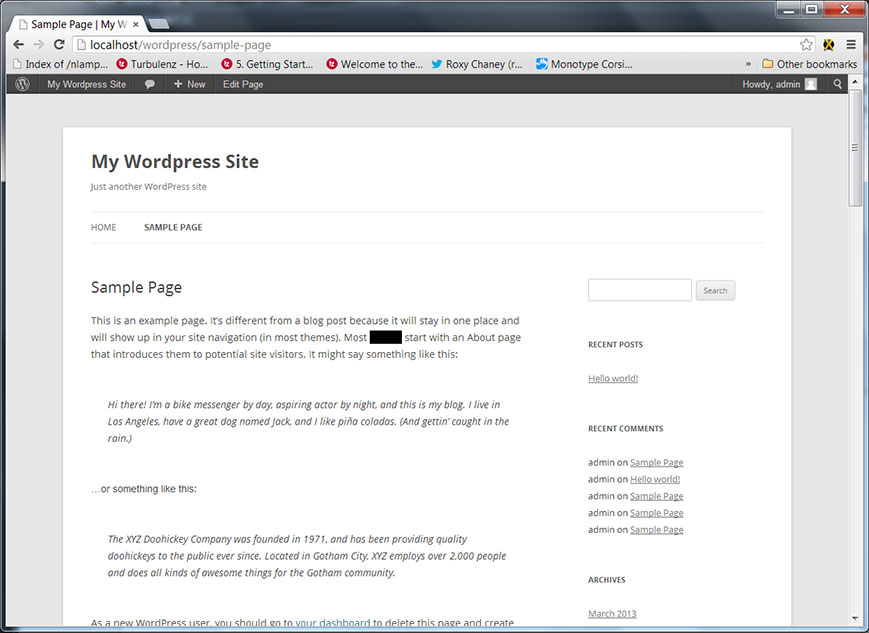Click the scrollbar down arrow
This screenshot has height=633, width=869.
pyautogui.click(x=855, y=617)
